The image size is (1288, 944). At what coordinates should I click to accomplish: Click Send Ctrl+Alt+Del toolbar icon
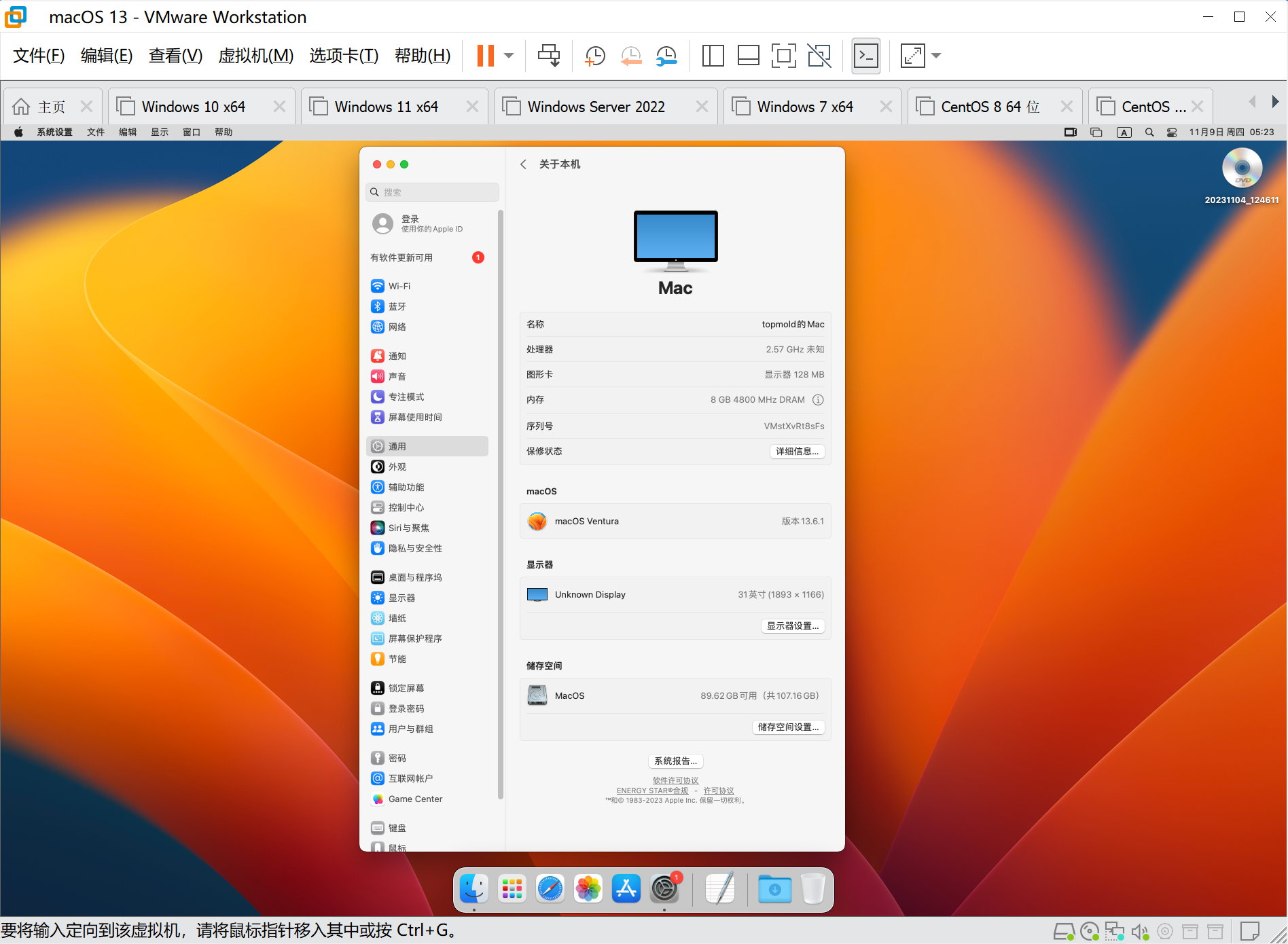(549, 56)
